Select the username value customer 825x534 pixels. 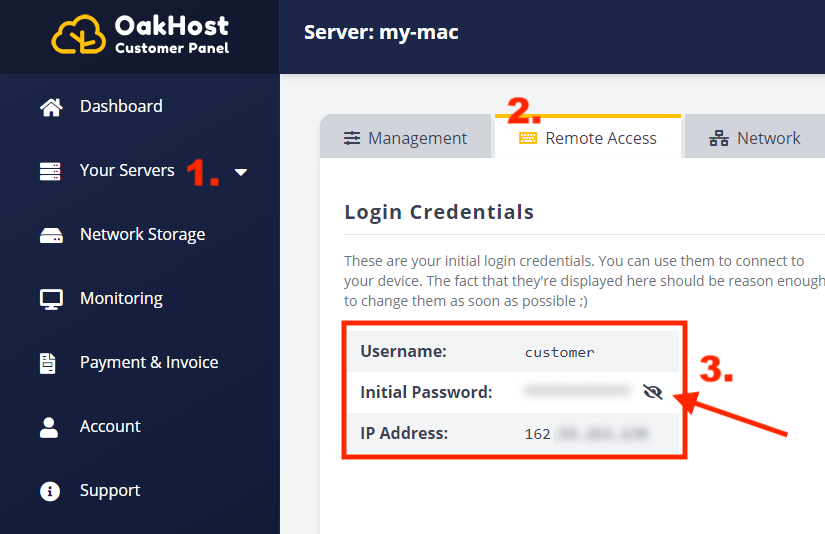(559, 352)
